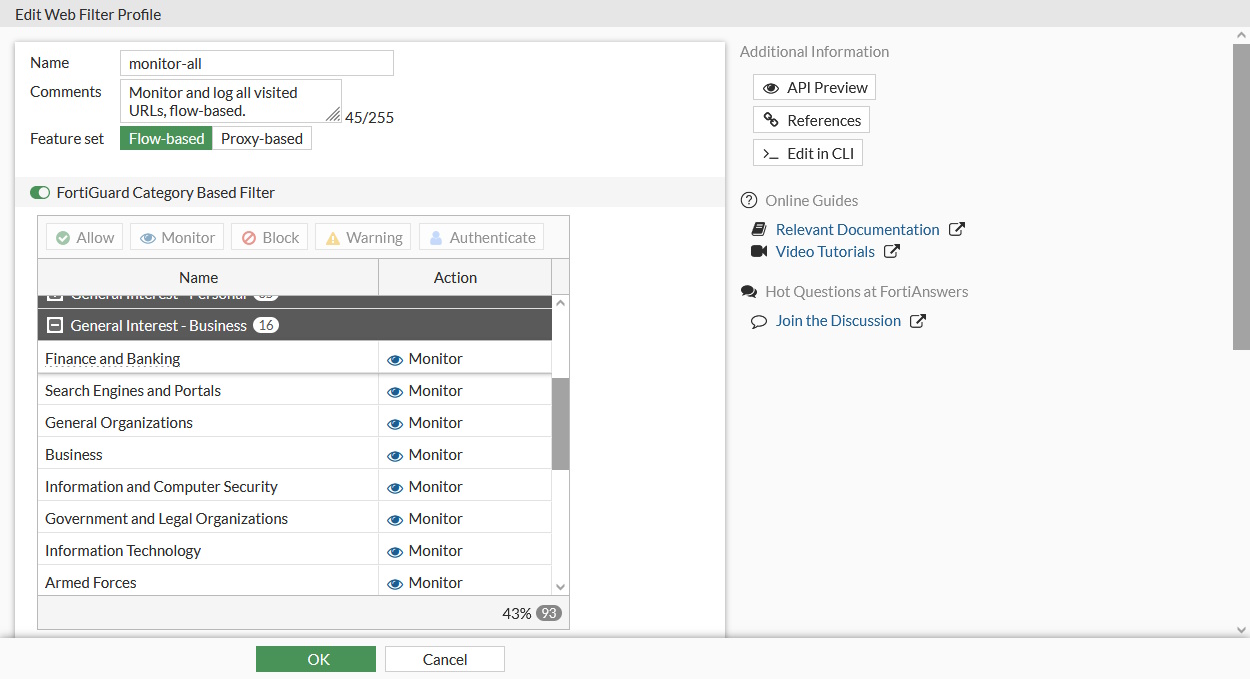Click the Monitor eye icon for Search Engines and Portals

point(395,391)
